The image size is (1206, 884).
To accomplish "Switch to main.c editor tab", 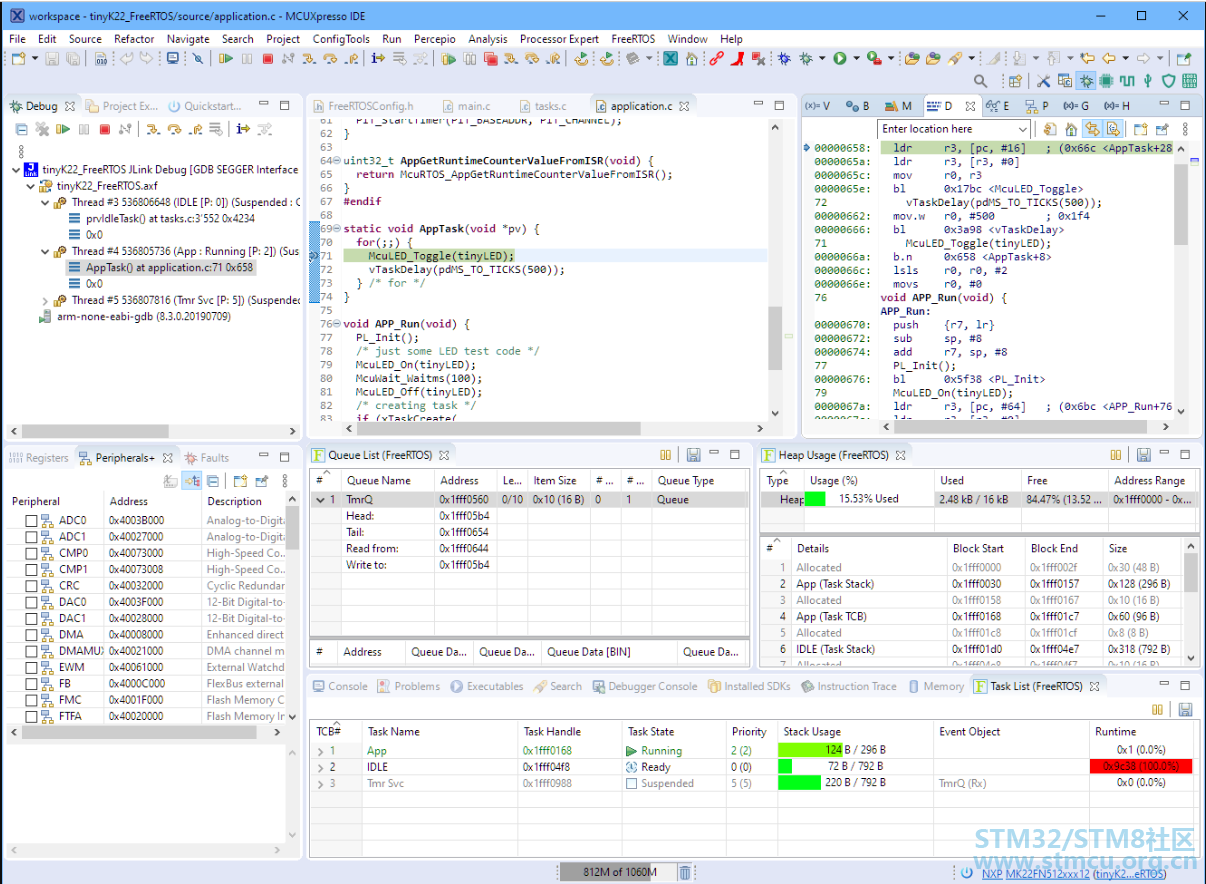I will pyautogui.click(x=466, y=106).
